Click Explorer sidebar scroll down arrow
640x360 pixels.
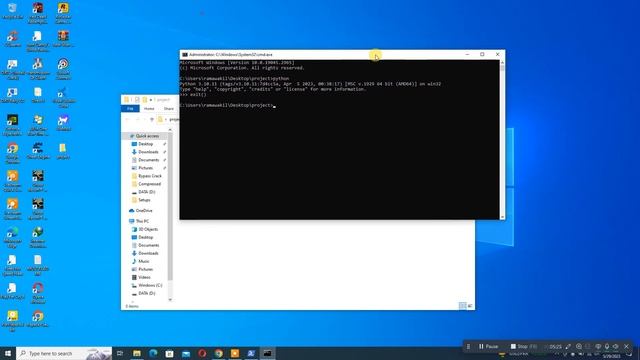170,300
